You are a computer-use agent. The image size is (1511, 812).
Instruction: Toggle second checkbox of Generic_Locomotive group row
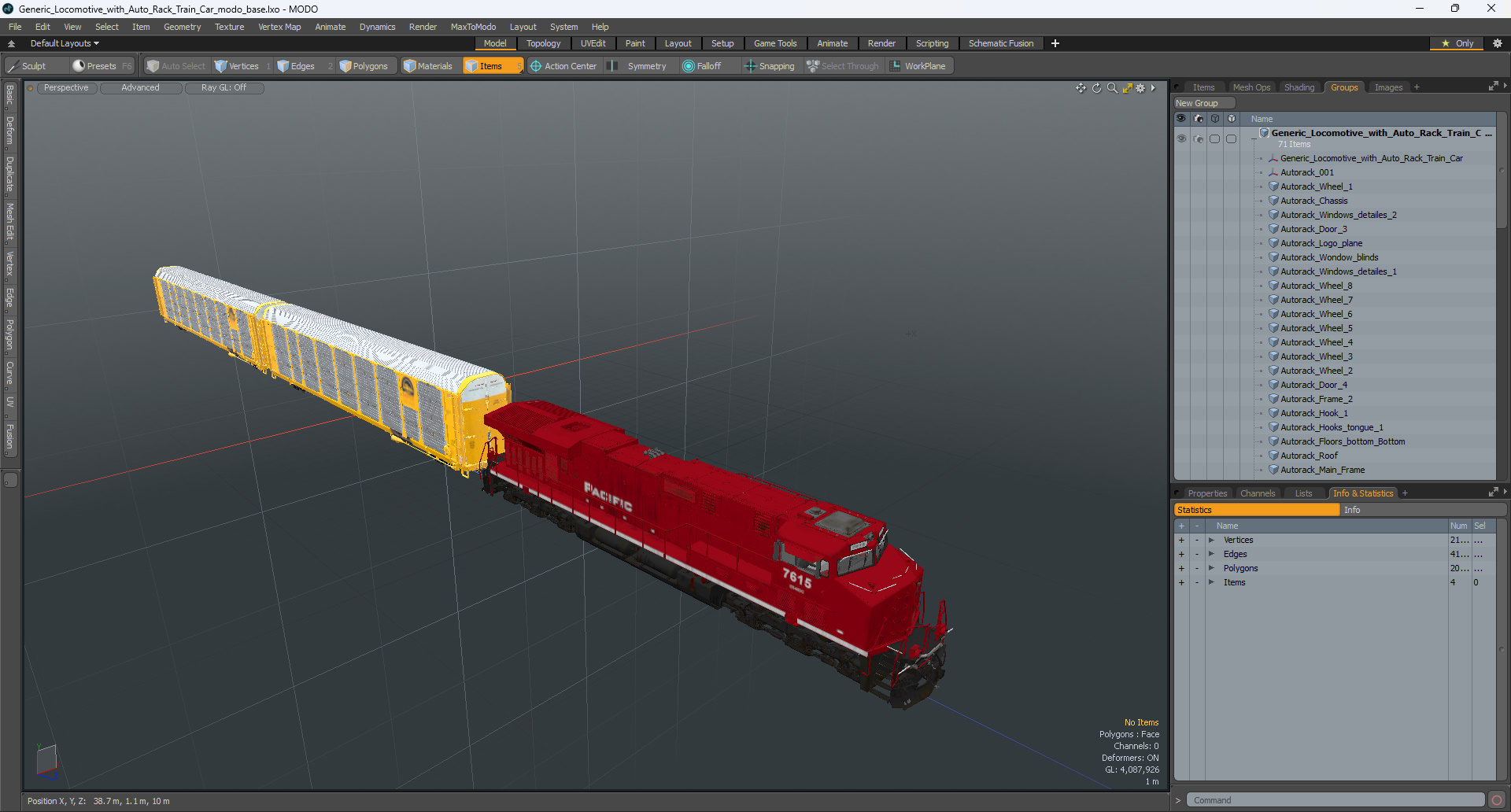1232,138
